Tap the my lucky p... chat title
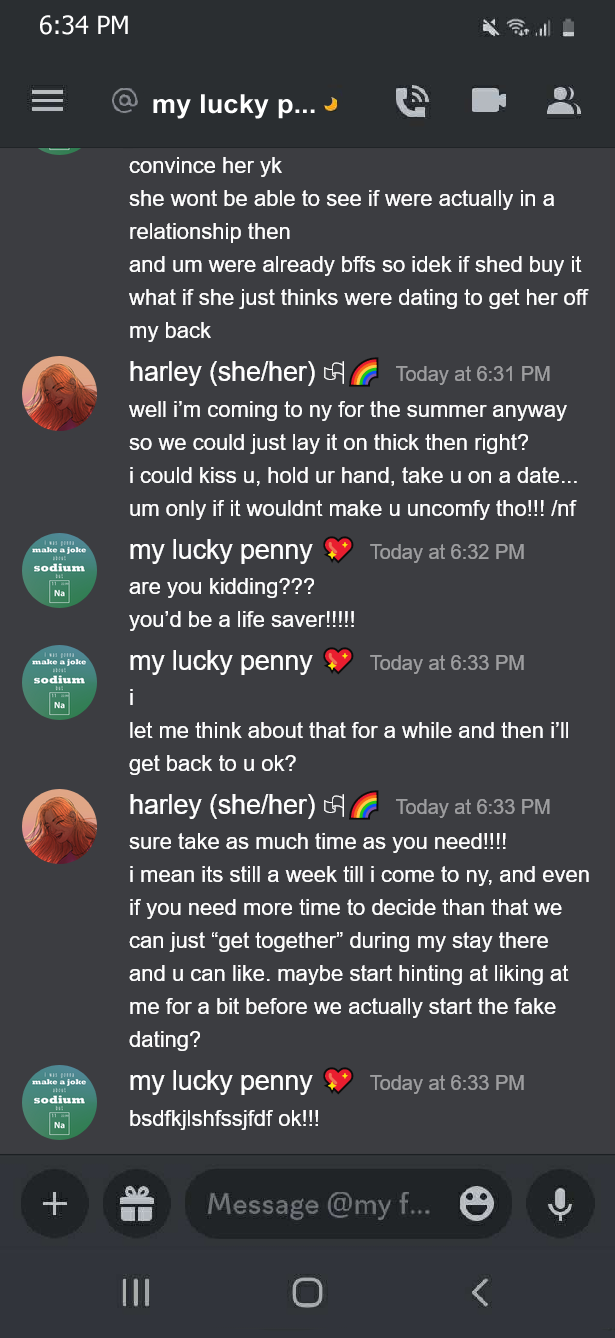 pyautogui.click(x=233, y=103)
